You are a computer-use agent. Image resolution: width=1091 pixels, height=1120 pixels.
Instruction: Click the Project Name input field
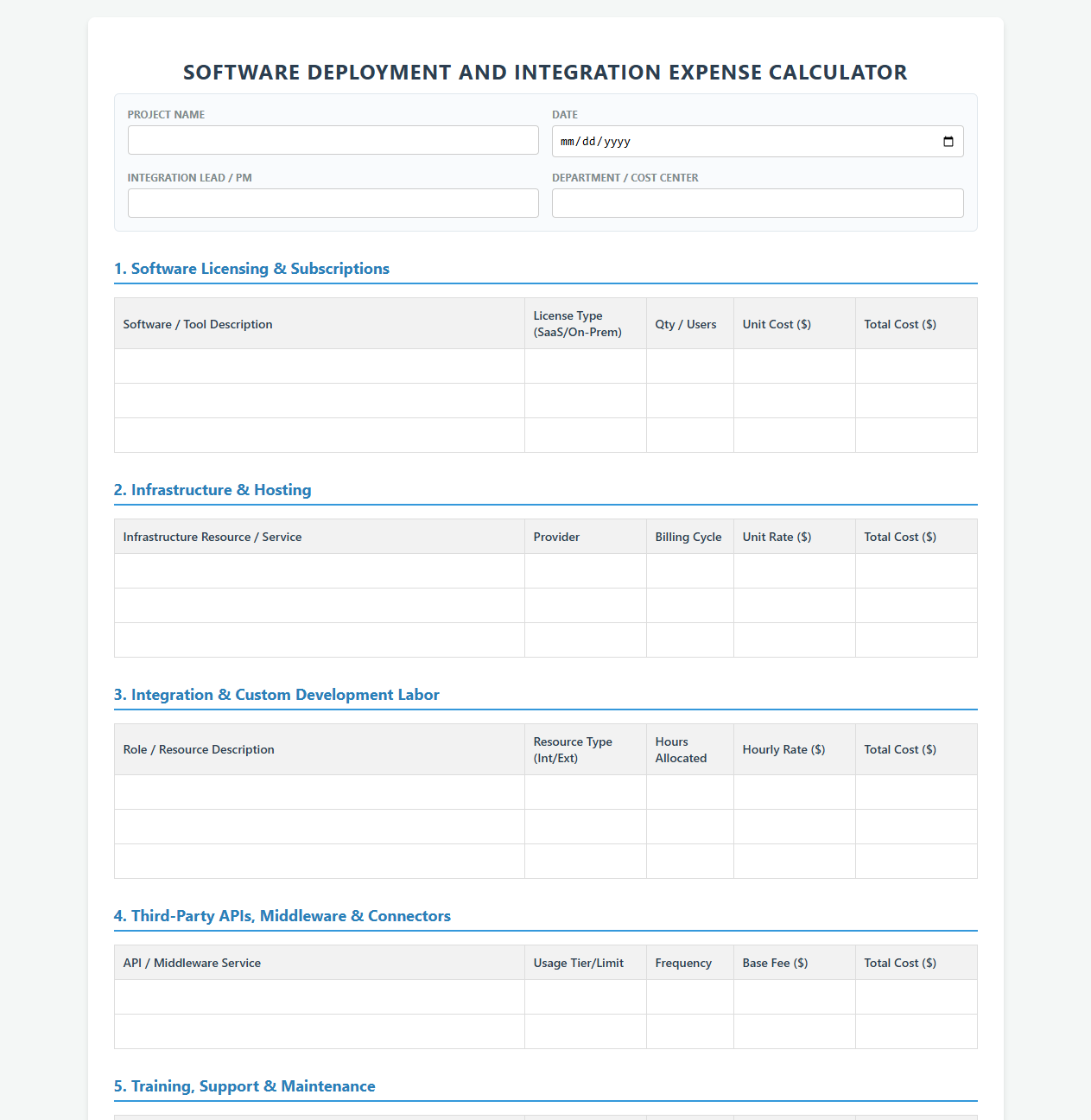tap(333, 140)
